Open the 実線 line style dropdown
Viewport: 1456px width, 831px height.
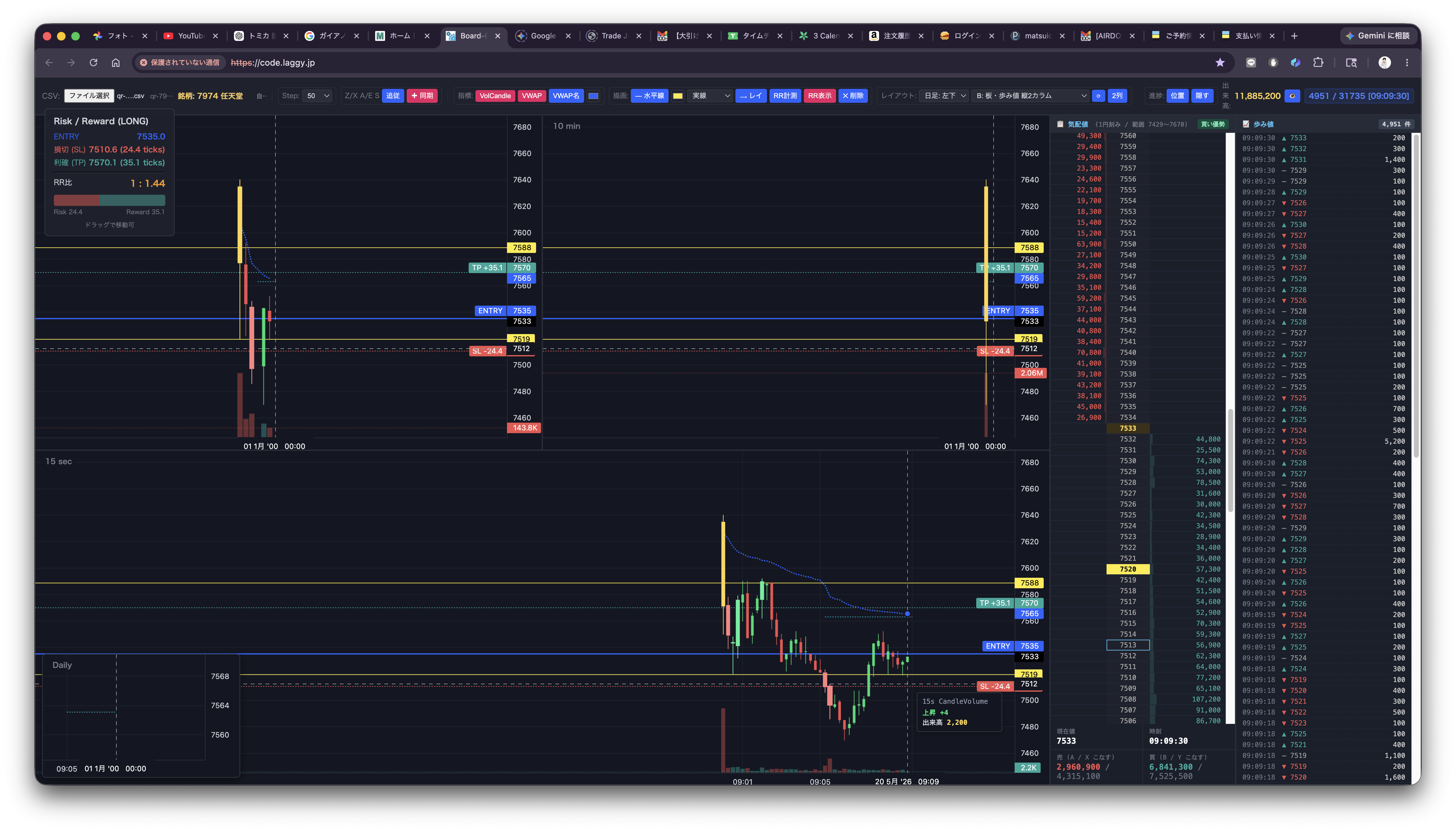pos(710,96)
